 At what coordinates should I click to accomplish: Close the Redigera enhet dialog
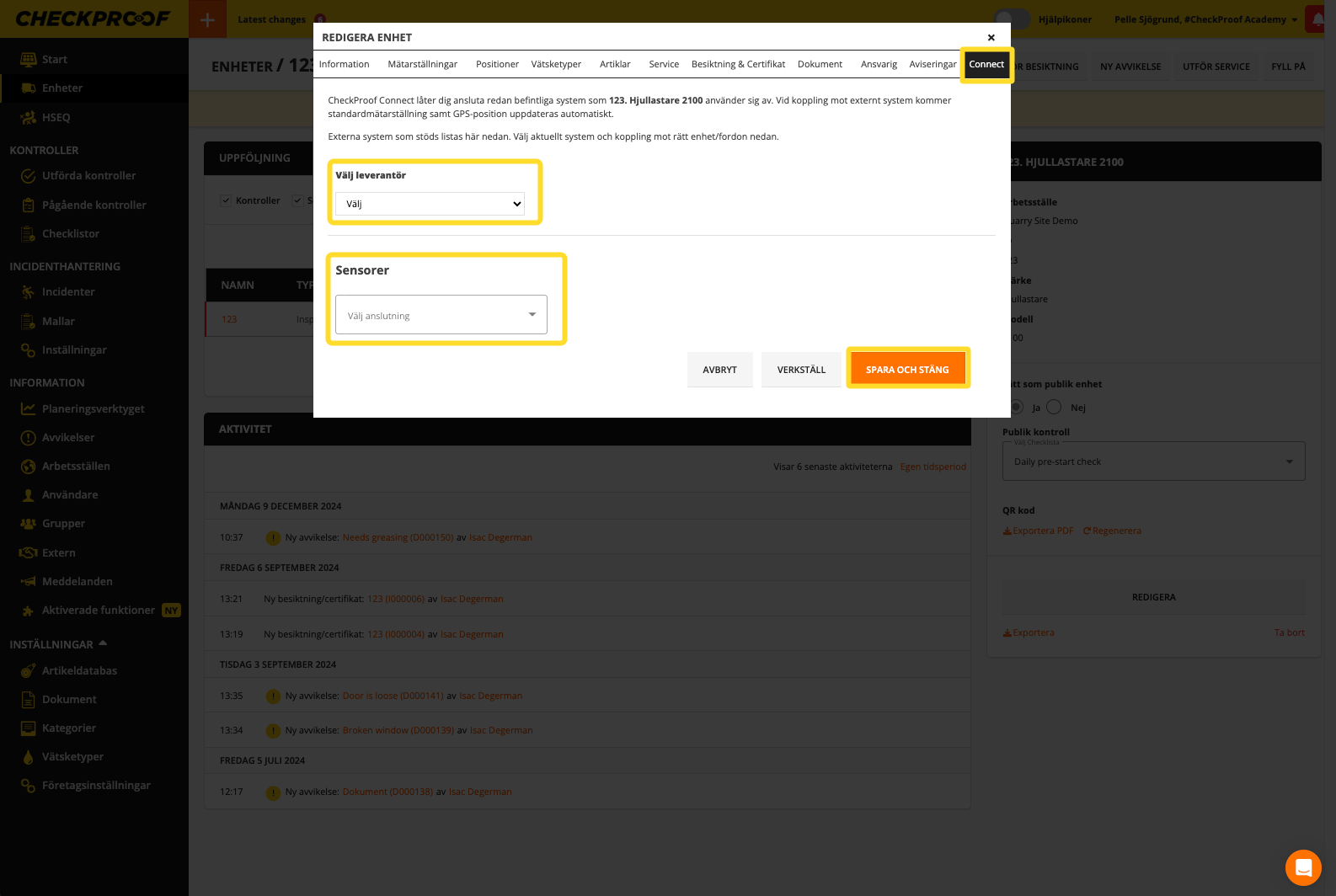(991, 37)
